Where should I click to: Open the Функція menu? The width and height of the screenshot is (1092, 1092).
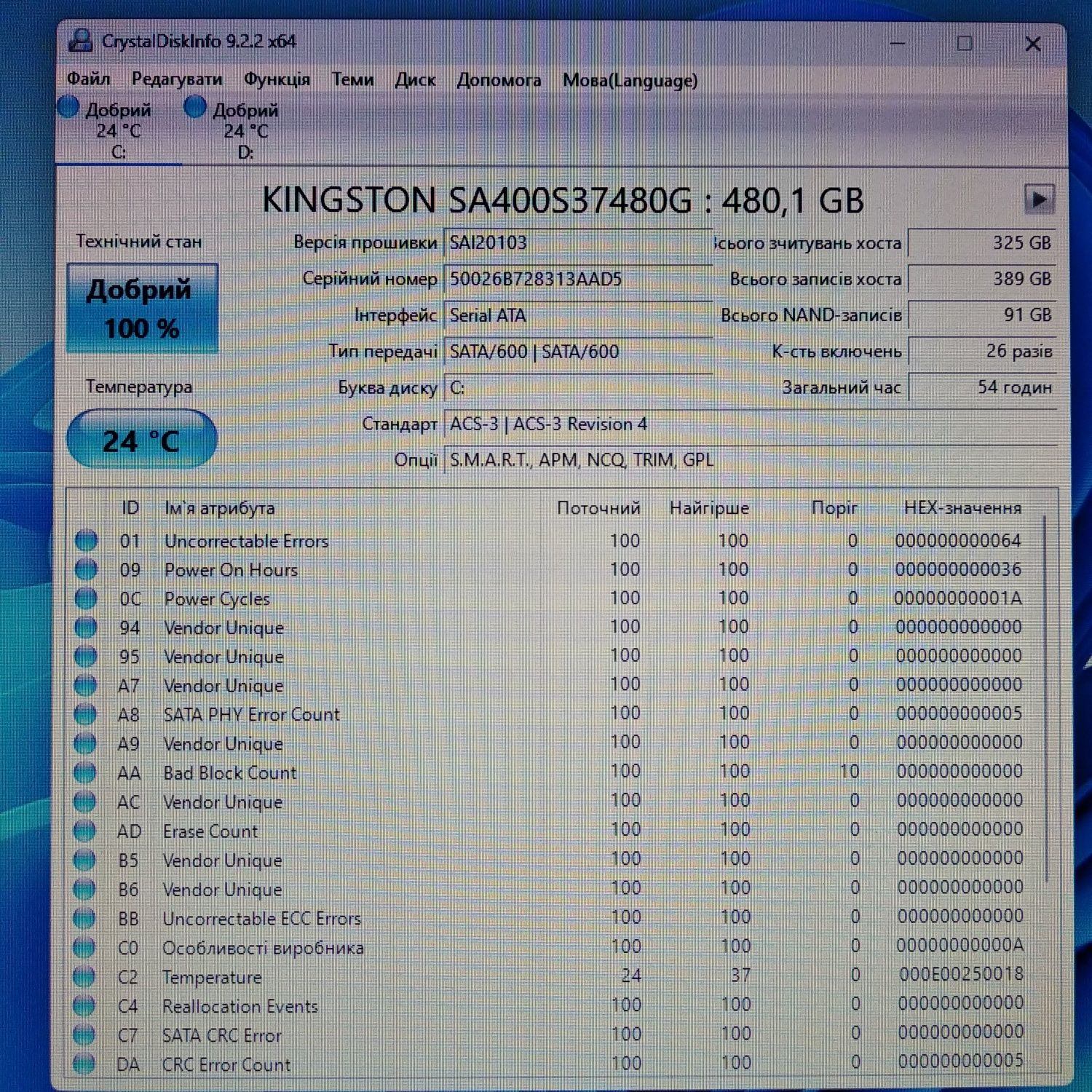(277, 79)
